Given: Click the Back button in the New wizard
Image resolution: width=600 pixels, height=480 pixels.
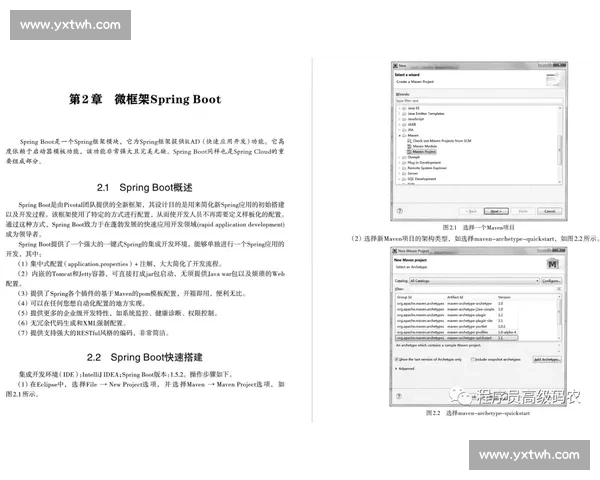Looking at the screenshot, I should coord(471,211).
